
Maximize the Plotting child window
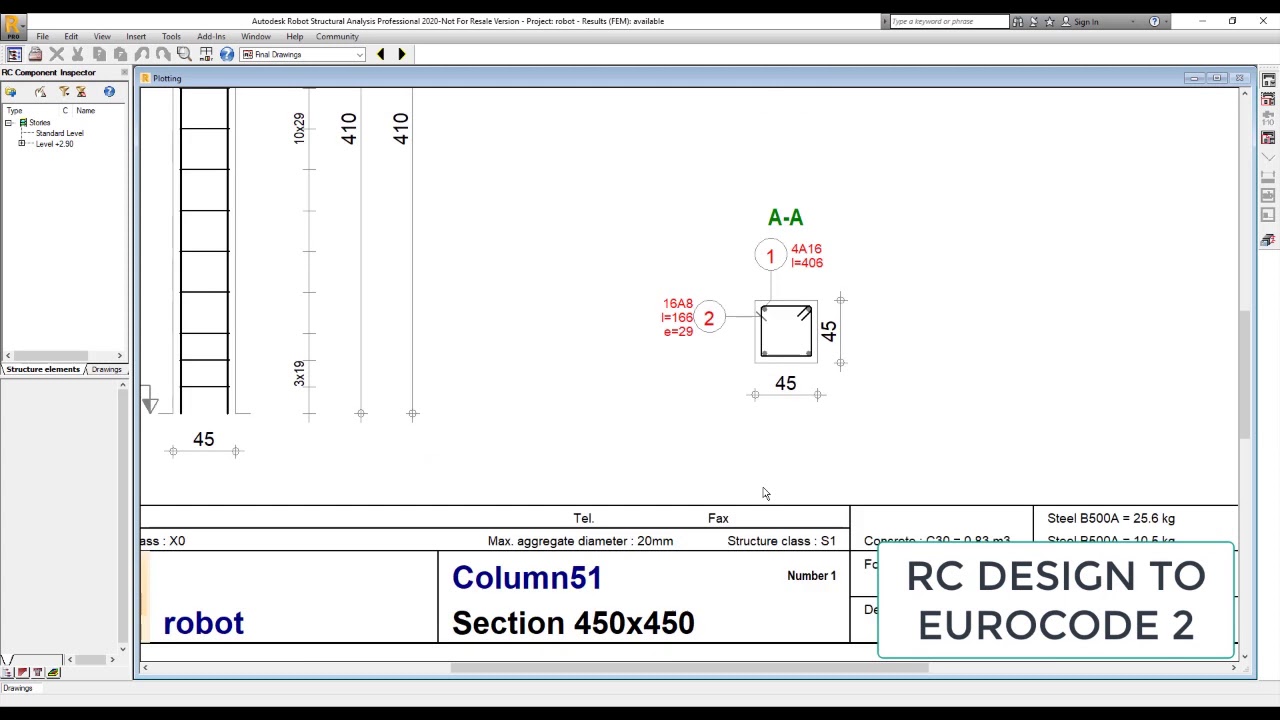pos(1217,78)
